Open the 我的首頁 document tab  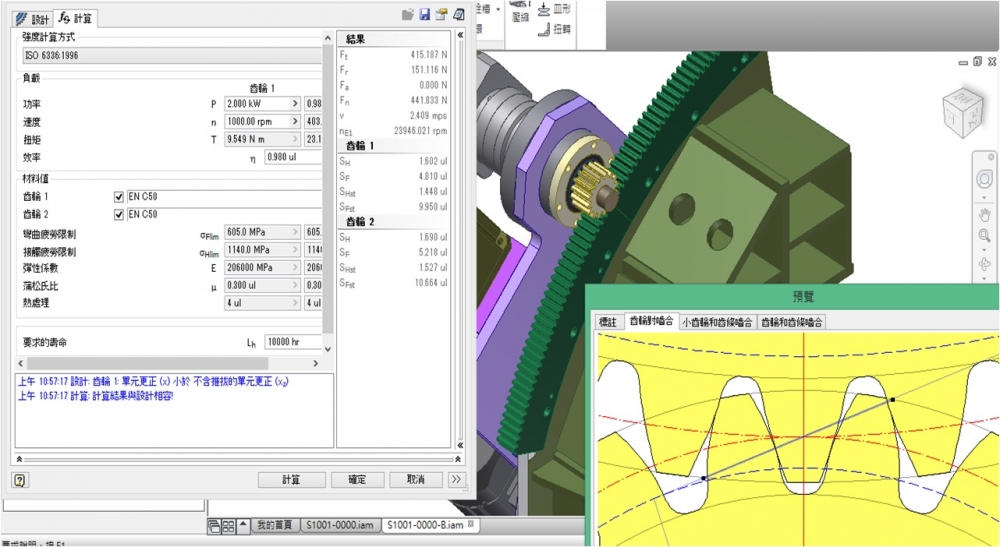[275, 525]
